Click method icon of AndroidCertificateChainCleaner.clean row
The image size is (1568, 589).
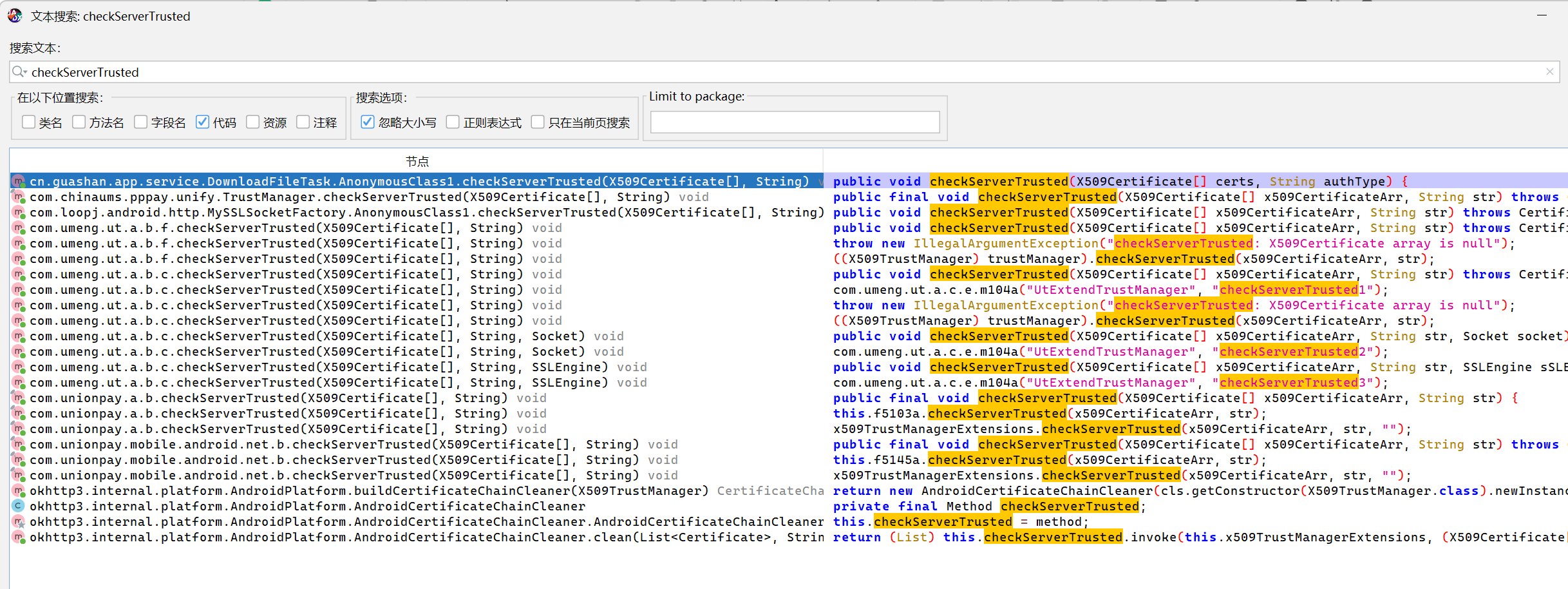click(19, 537)
